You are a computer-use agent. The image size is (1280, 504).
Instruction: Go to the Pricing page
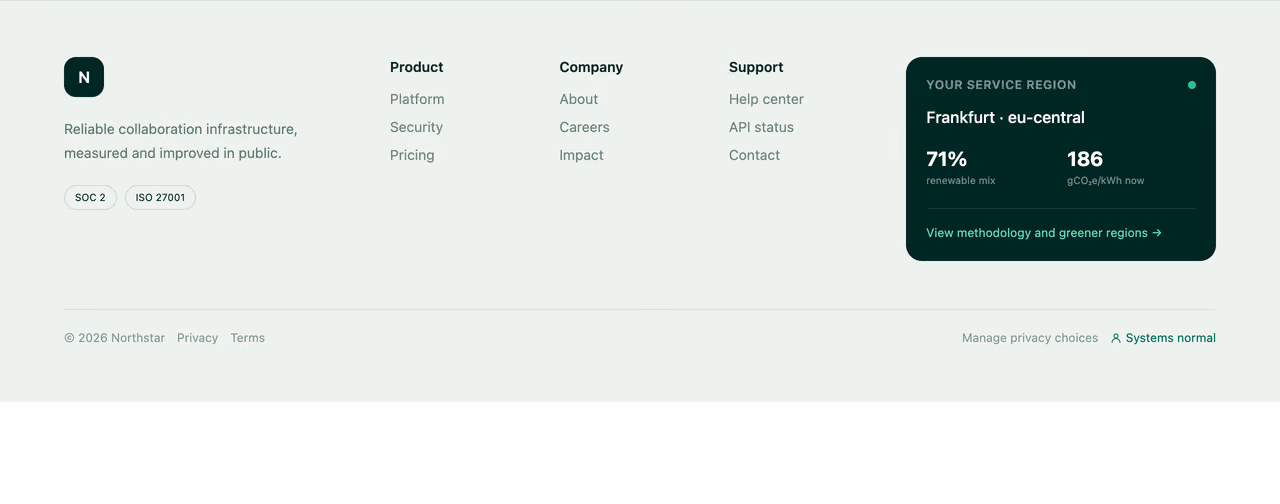[412, 155]
